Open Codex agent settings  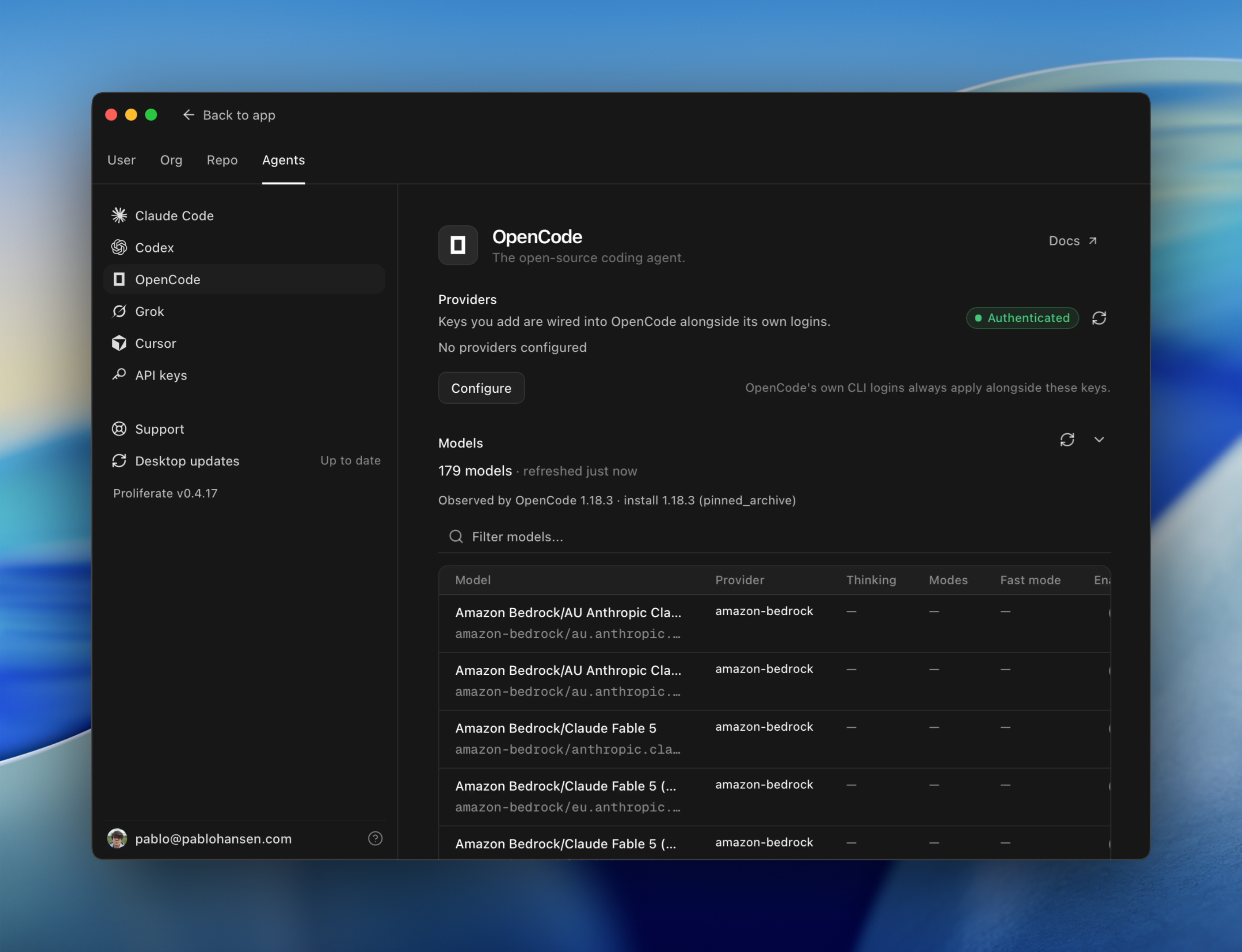point(244,247)
